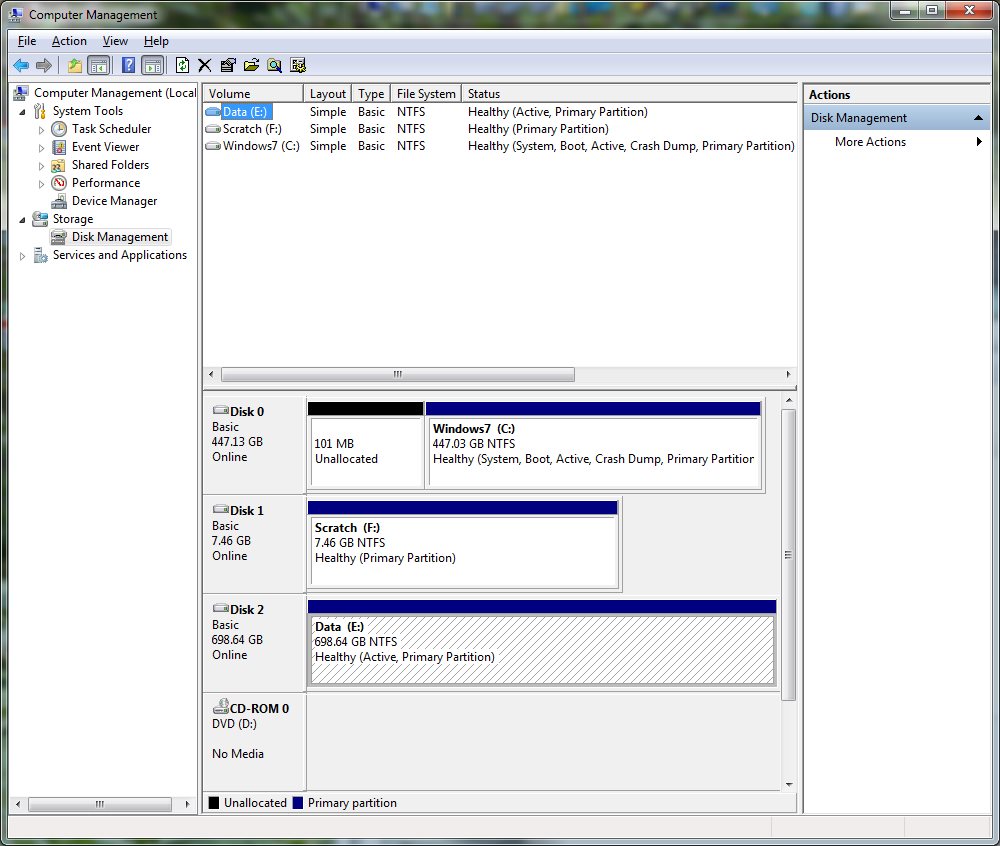Select the Windows7 (C:) partition on Disk 0
Viewport: 1000px width, 846px height.
(x=594, y=445)
